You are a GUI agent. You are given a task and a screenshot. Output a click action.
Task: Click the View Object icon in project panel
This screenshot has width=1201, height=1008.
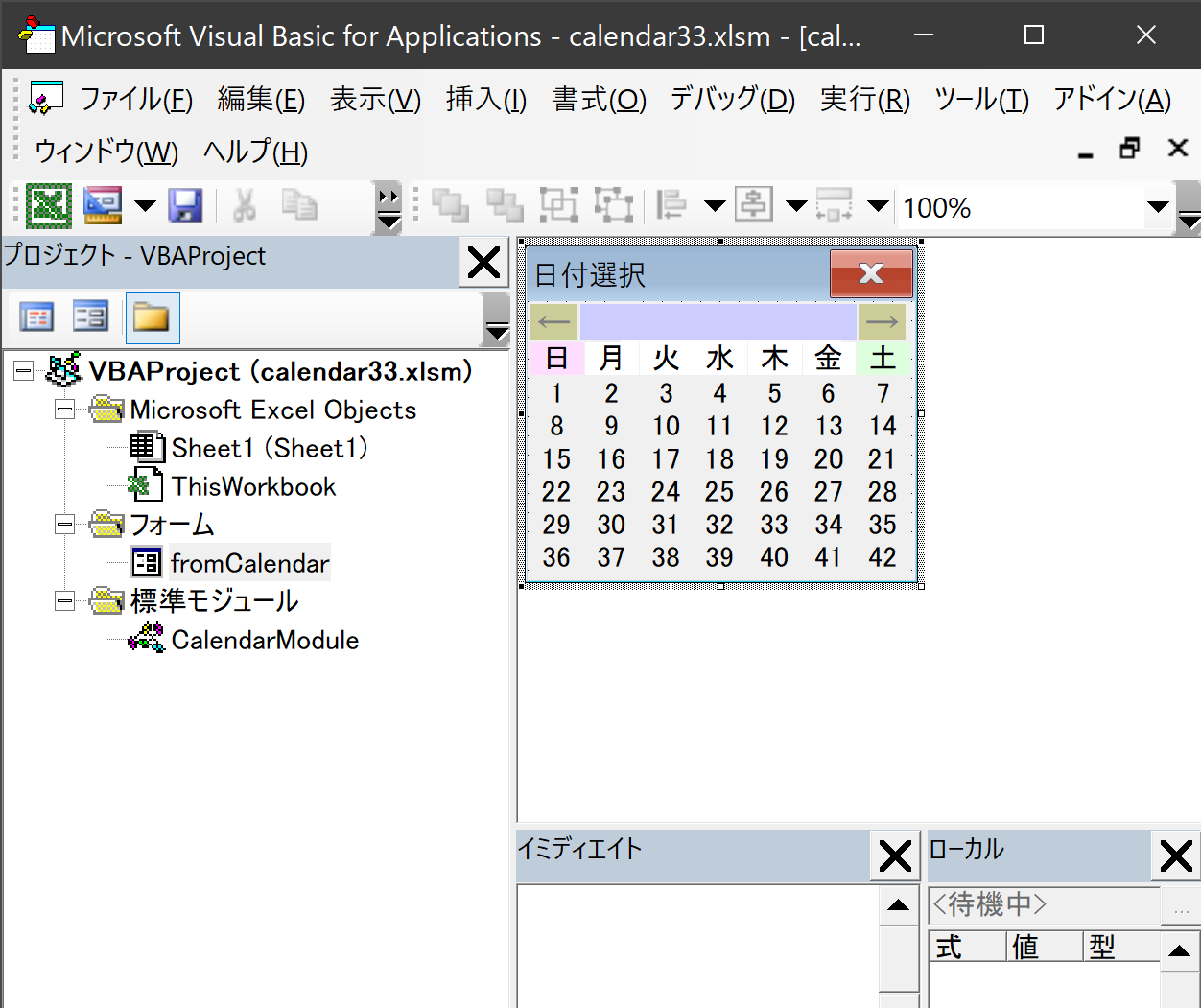point(91,316)
